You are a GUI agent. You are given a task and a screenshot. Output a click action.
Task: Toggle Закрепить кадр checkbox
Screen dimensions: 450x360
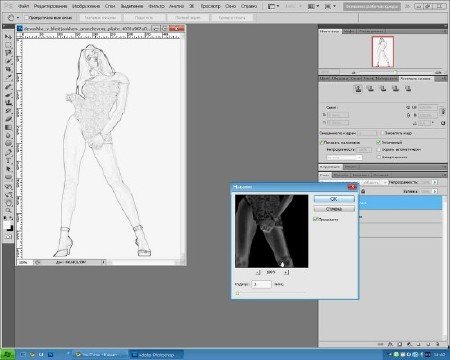[383, 133]
